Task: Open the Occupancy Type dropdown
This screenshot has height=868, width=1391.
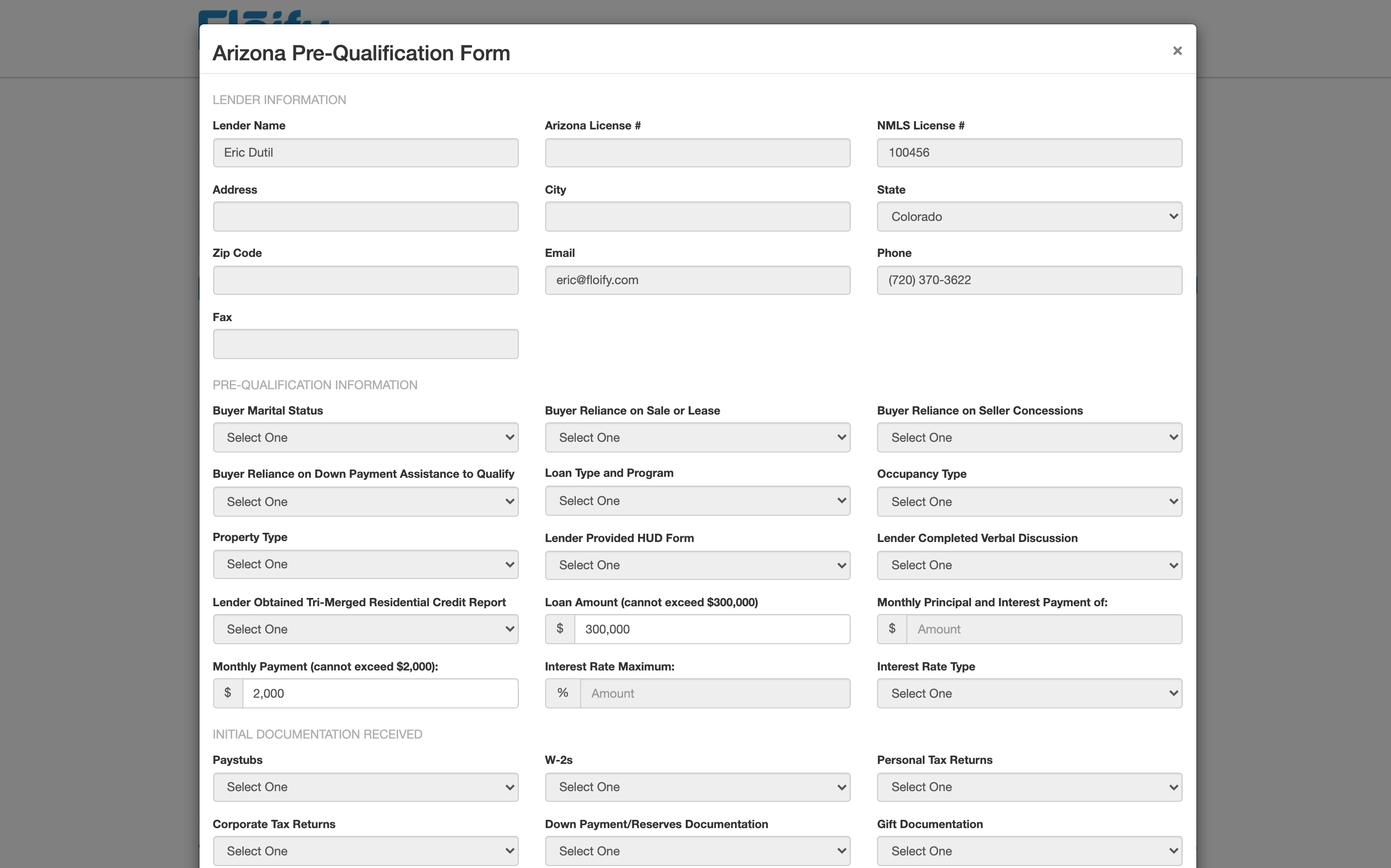Action: pyautogui.click(x=1029, y=501)
